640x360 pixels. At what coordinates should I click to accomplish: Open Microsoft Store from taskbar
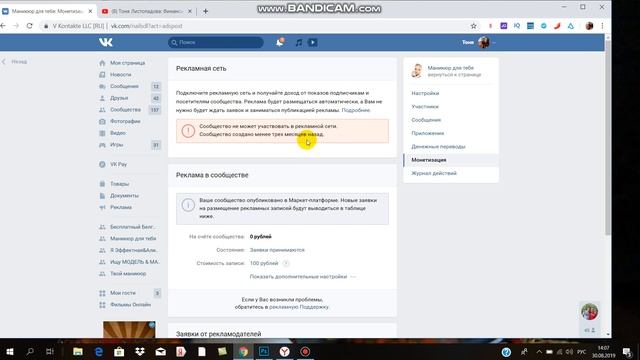[119, 351]
